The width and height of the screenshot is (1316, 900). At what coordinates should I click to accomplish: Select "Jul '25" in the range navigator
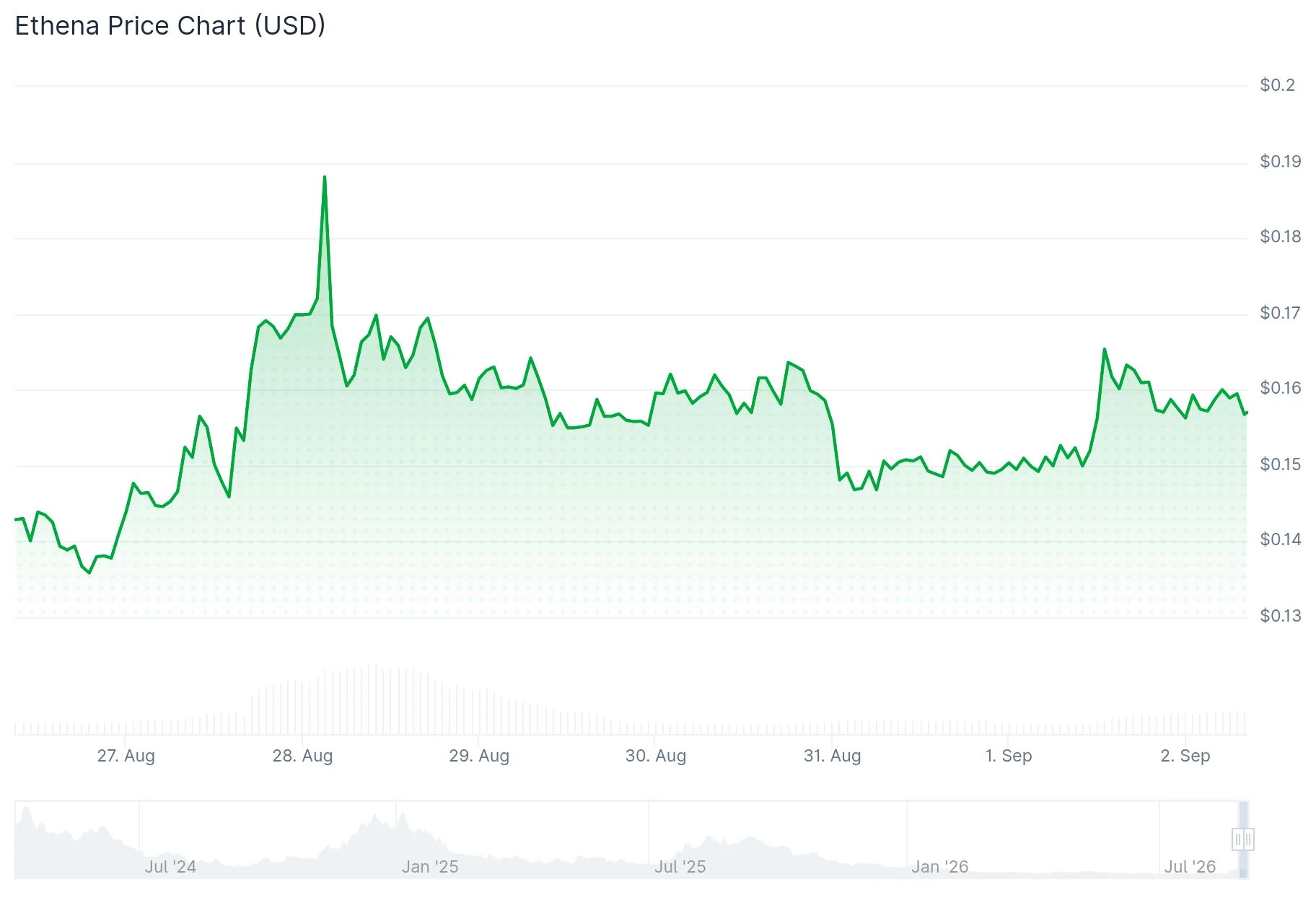click(680, 867)
